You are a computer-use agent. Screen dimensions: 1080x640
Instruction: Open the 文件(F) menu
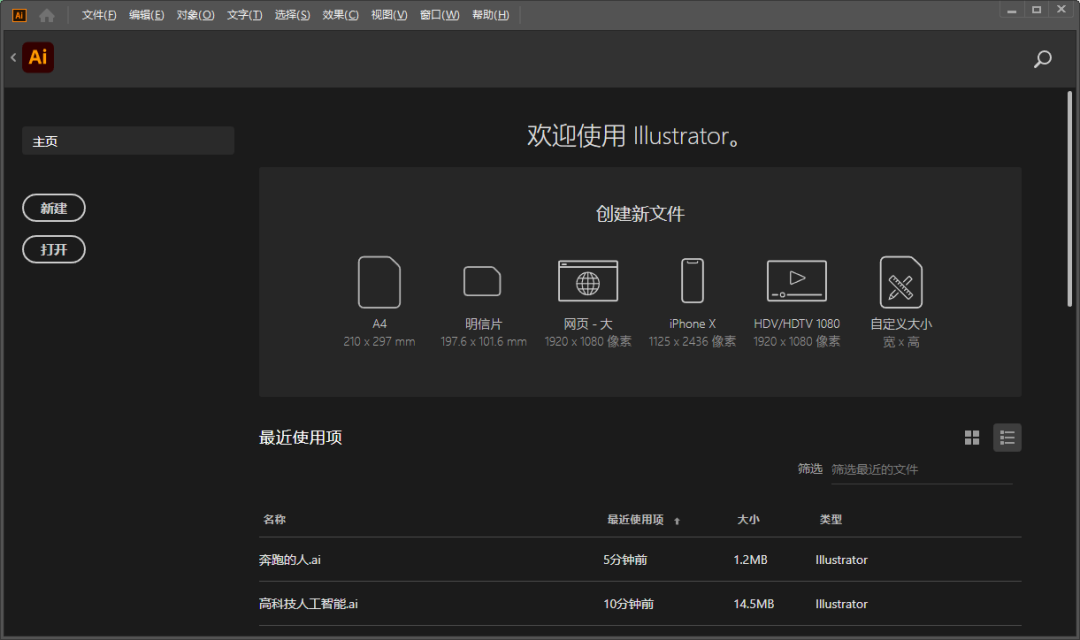[99, 15]
